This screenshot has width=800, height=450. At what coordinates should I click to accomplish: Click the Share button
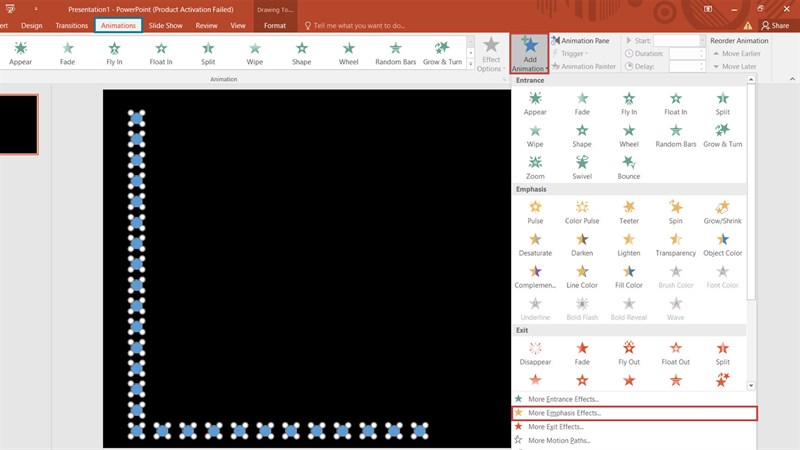tap(775, 26)
